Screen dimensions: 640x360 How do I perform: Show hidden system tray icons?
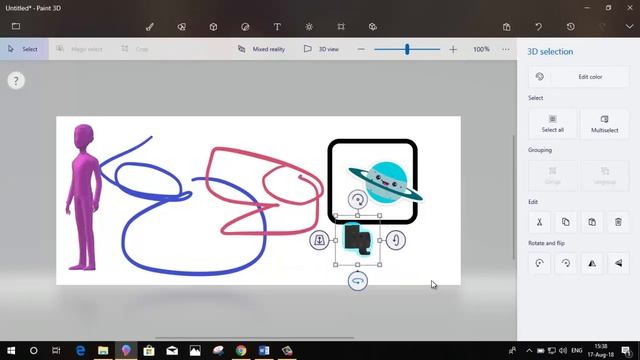coord(529,351)
